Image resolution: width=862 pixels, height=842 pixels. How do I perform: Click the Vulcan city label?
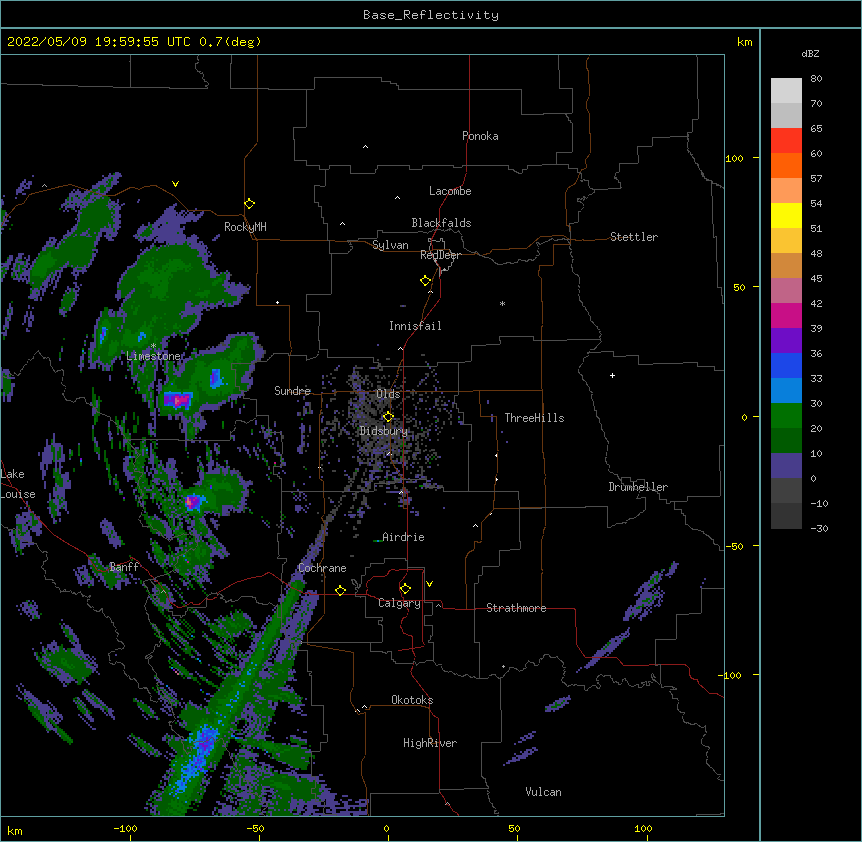point(543,792)
